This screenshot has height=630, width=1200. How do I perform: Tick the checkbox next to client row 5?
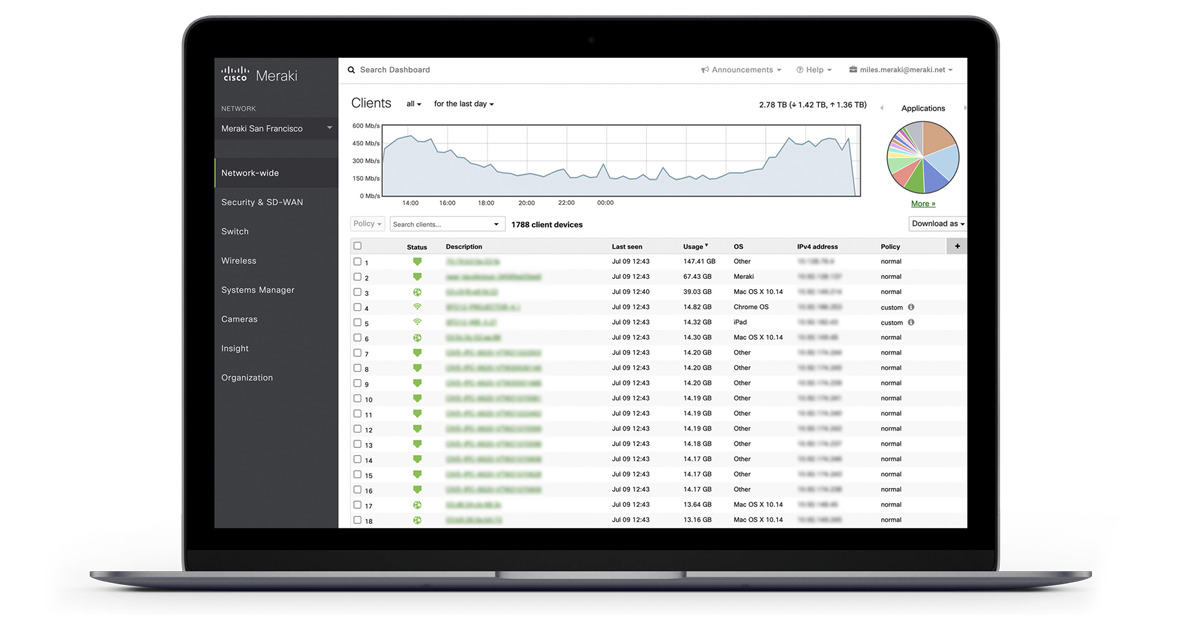[356, 322]
